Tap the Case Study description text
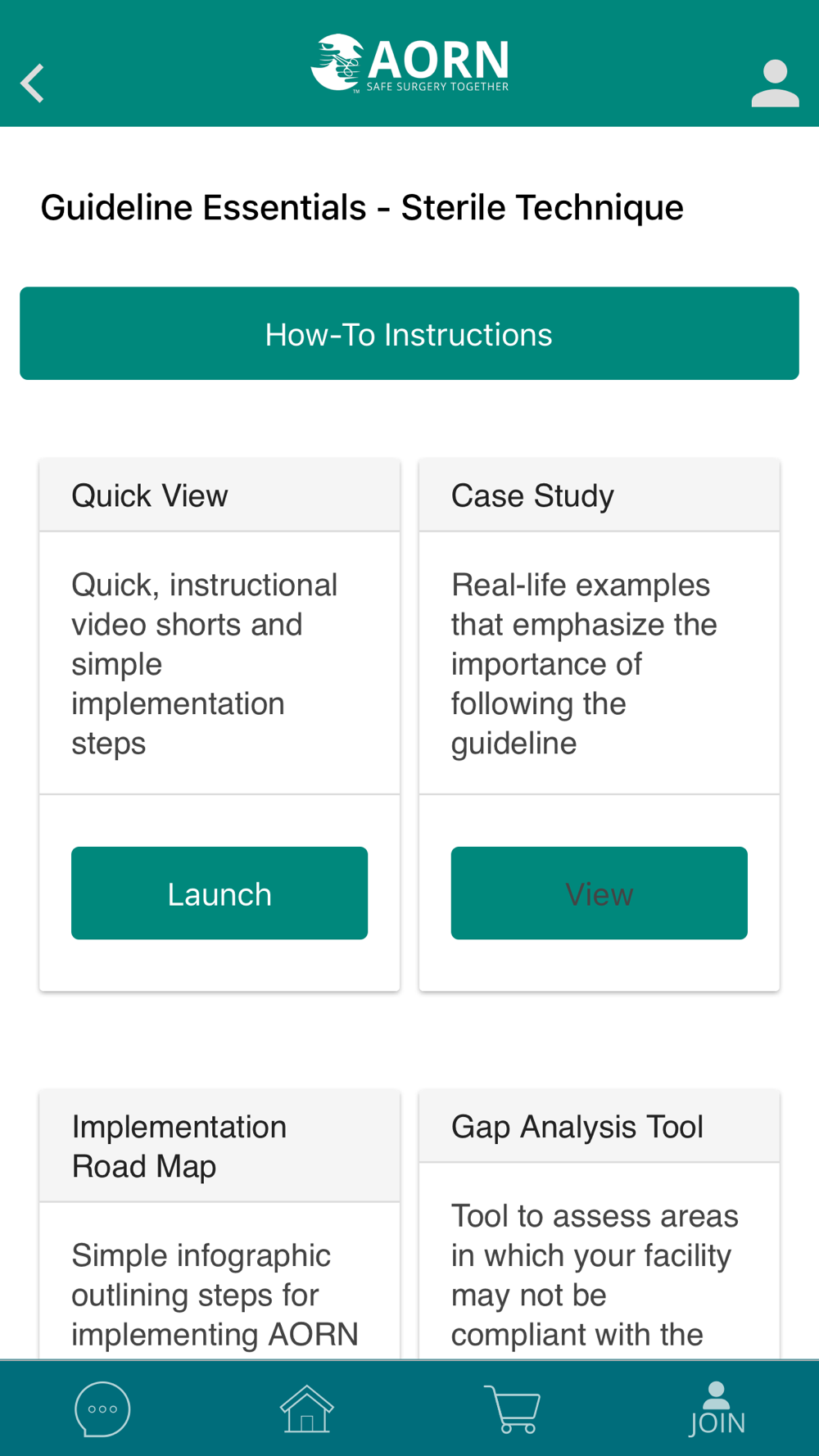Screen dimensions: 819x1456 click(584, 664)
